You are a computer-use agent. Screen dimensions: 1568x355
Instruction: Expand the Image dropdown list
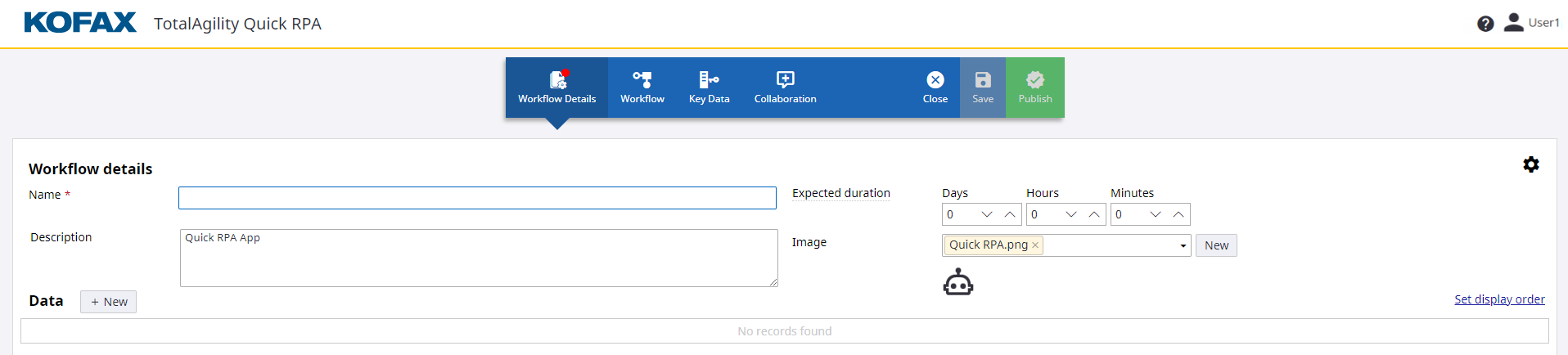[1183, 245]
